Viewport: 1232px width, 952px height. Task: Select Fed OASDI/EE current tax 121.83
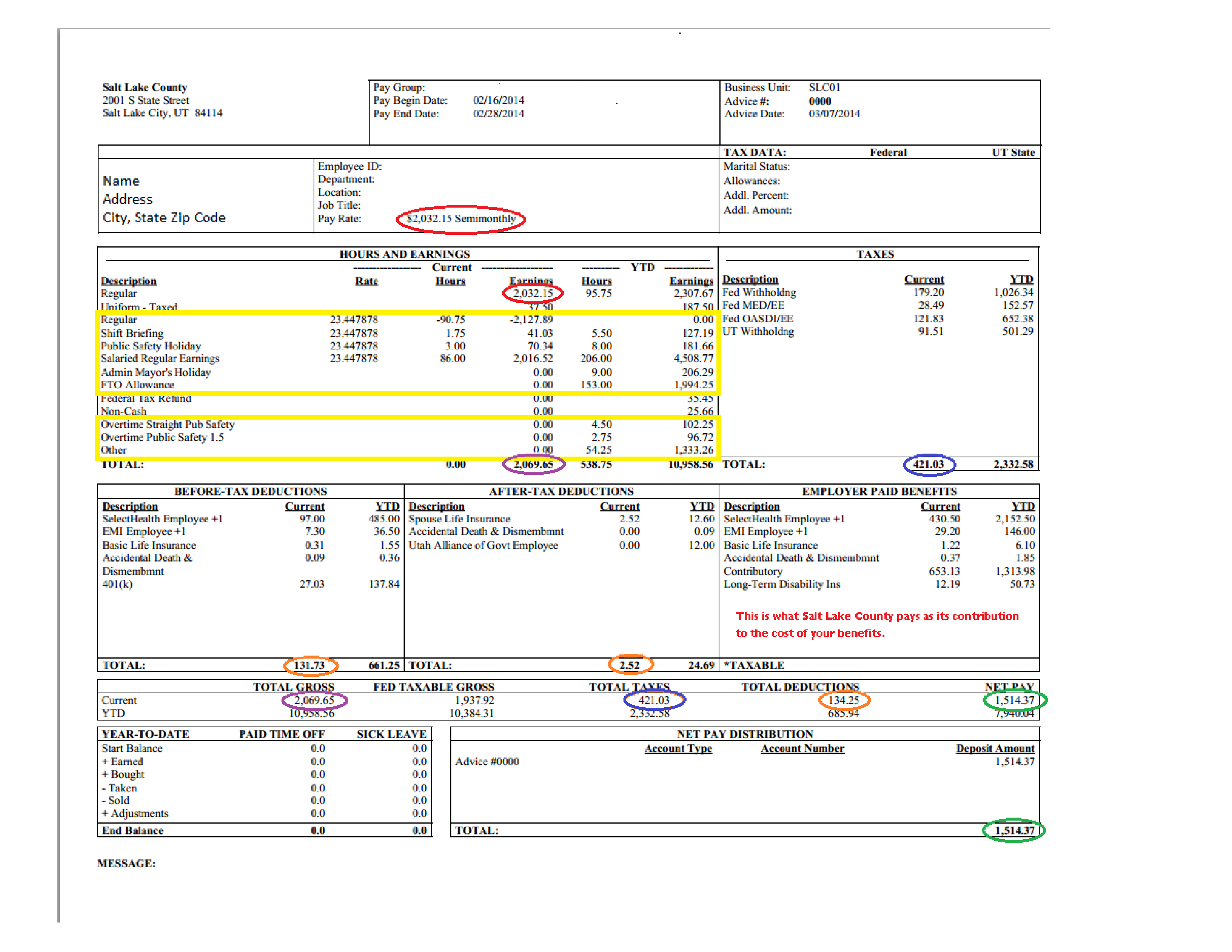(928, 319)
